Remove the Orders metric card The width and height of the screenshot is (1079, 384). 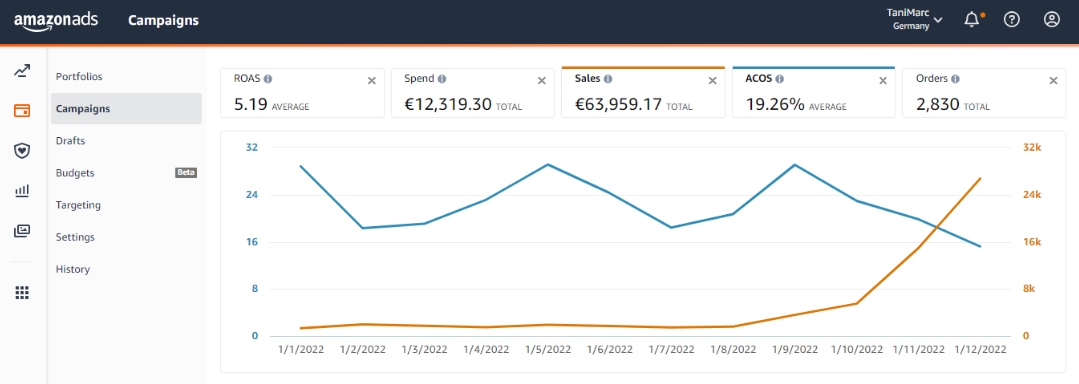pyautogui.click(x=1053, y=81)
